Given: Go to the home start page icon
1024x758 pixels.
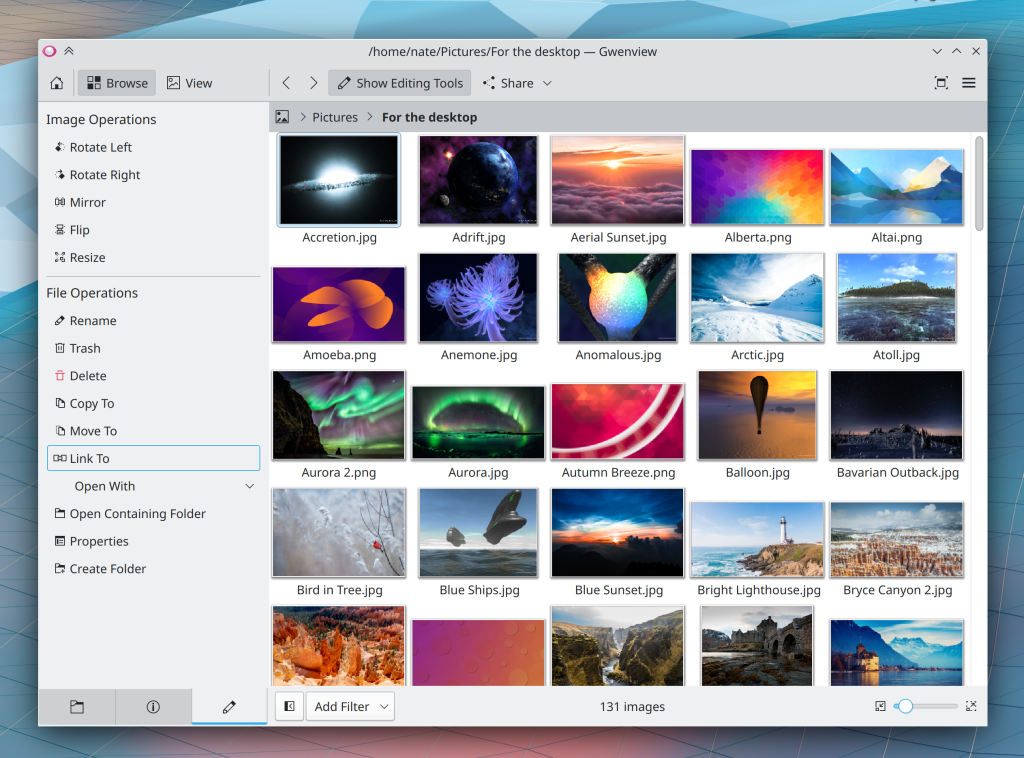Looking at the screenshot, I should 57,83.
